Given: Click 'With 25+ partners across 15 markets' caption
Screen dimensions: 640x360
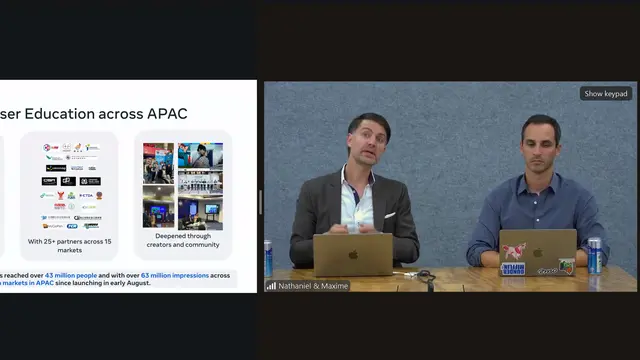Looking at the screenshot, I should [69, 246].
